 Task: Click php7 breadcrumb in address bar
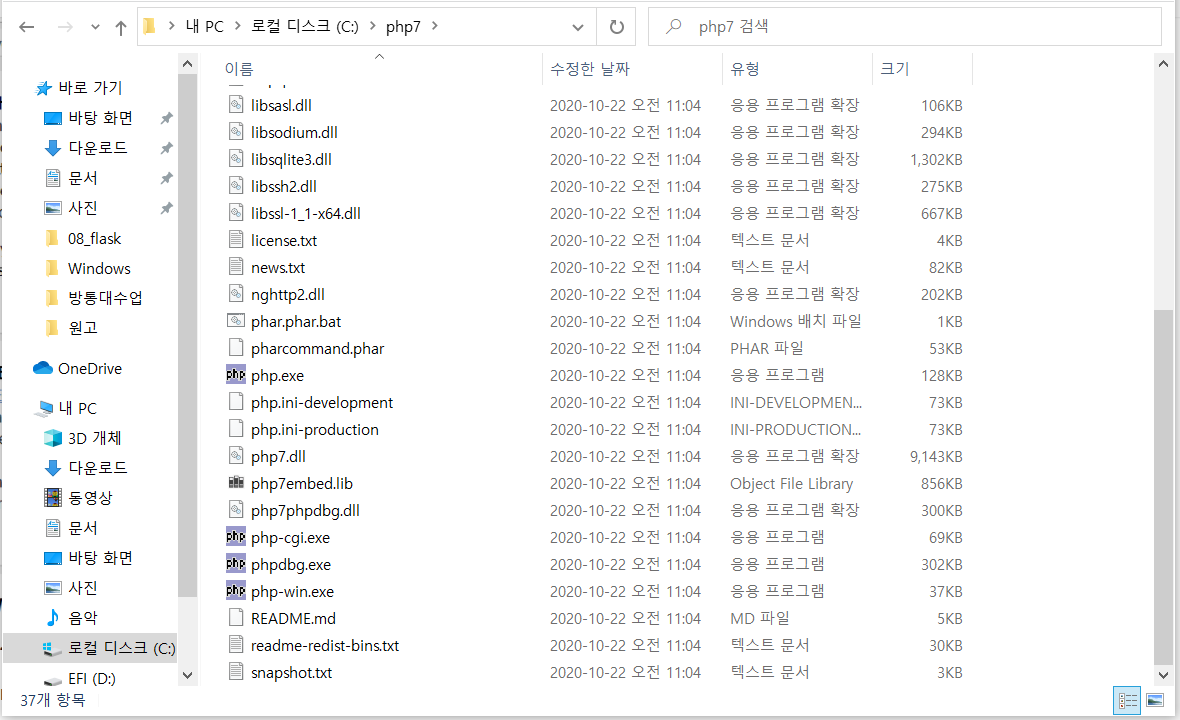[403, 26]
